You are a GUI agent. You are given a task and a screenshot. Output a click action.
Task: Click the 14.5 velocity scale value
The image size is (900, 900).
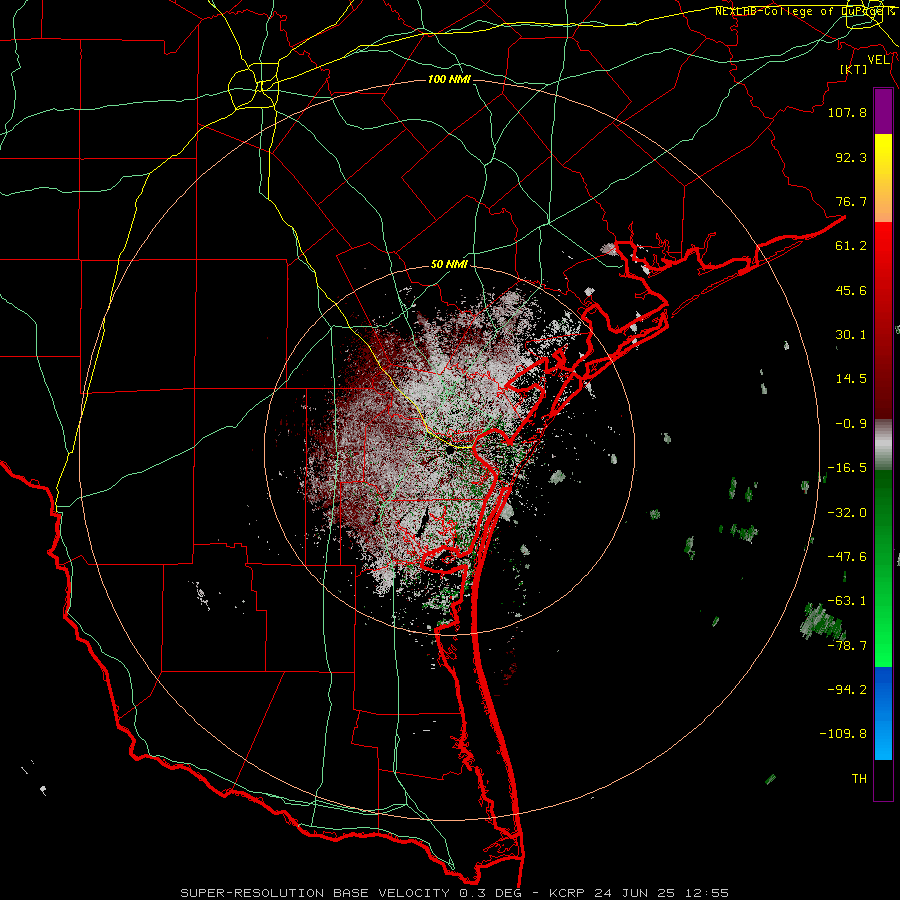pyautogui.click(x=851, y=379)
